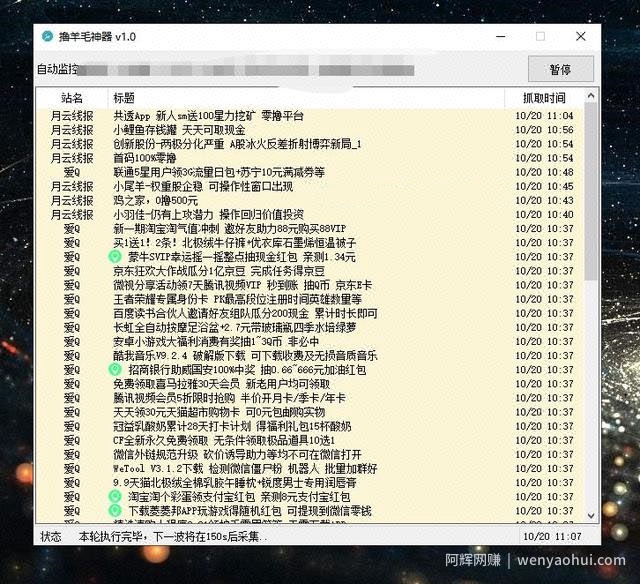The image size is (640, 584).
Task: Select row 新一期淘宝淘气值冲刺
Action: click(310, 229)
